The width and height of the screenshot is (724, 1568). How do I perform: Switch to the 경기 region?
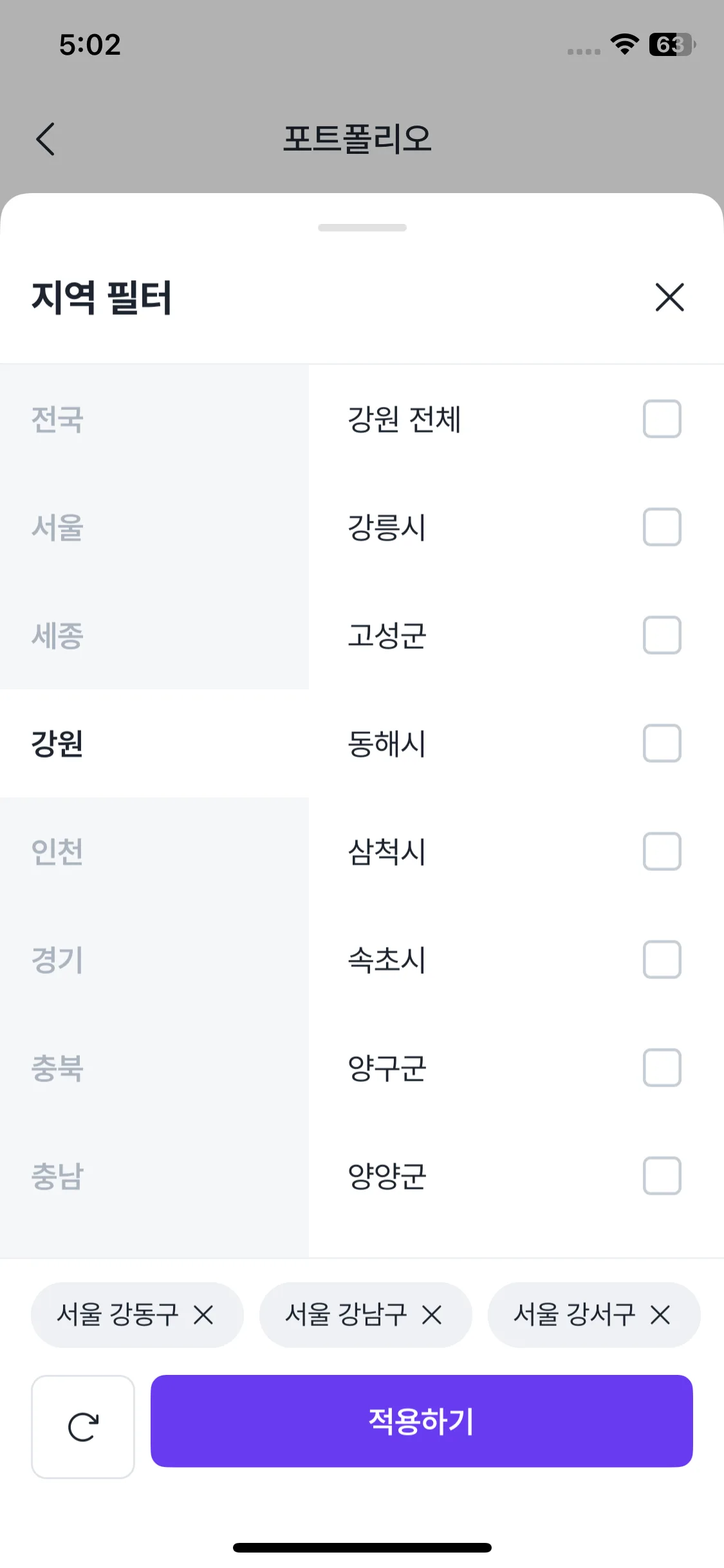(58, 960)
